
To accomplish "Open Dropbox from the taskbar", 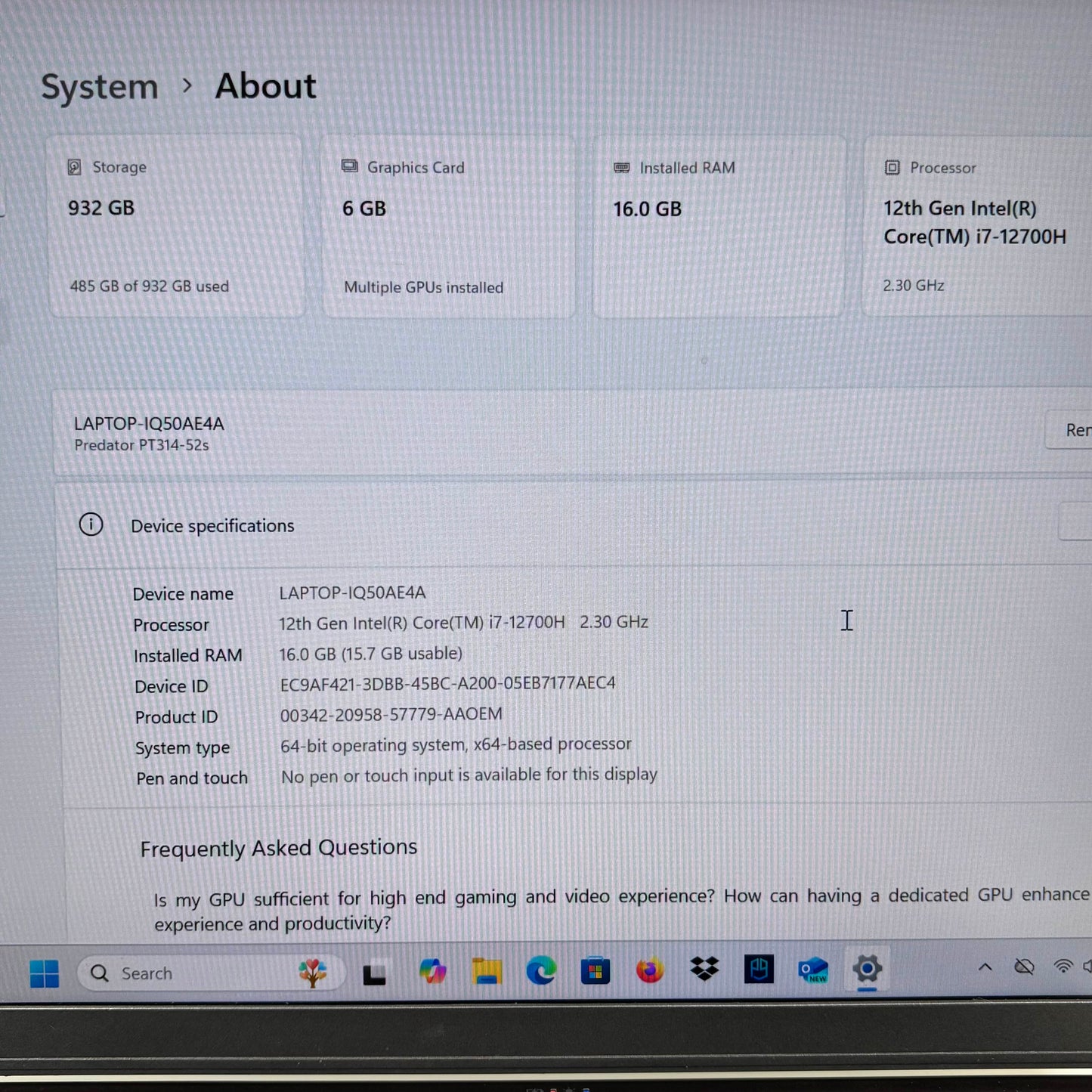I will click(x=704, y=971).
